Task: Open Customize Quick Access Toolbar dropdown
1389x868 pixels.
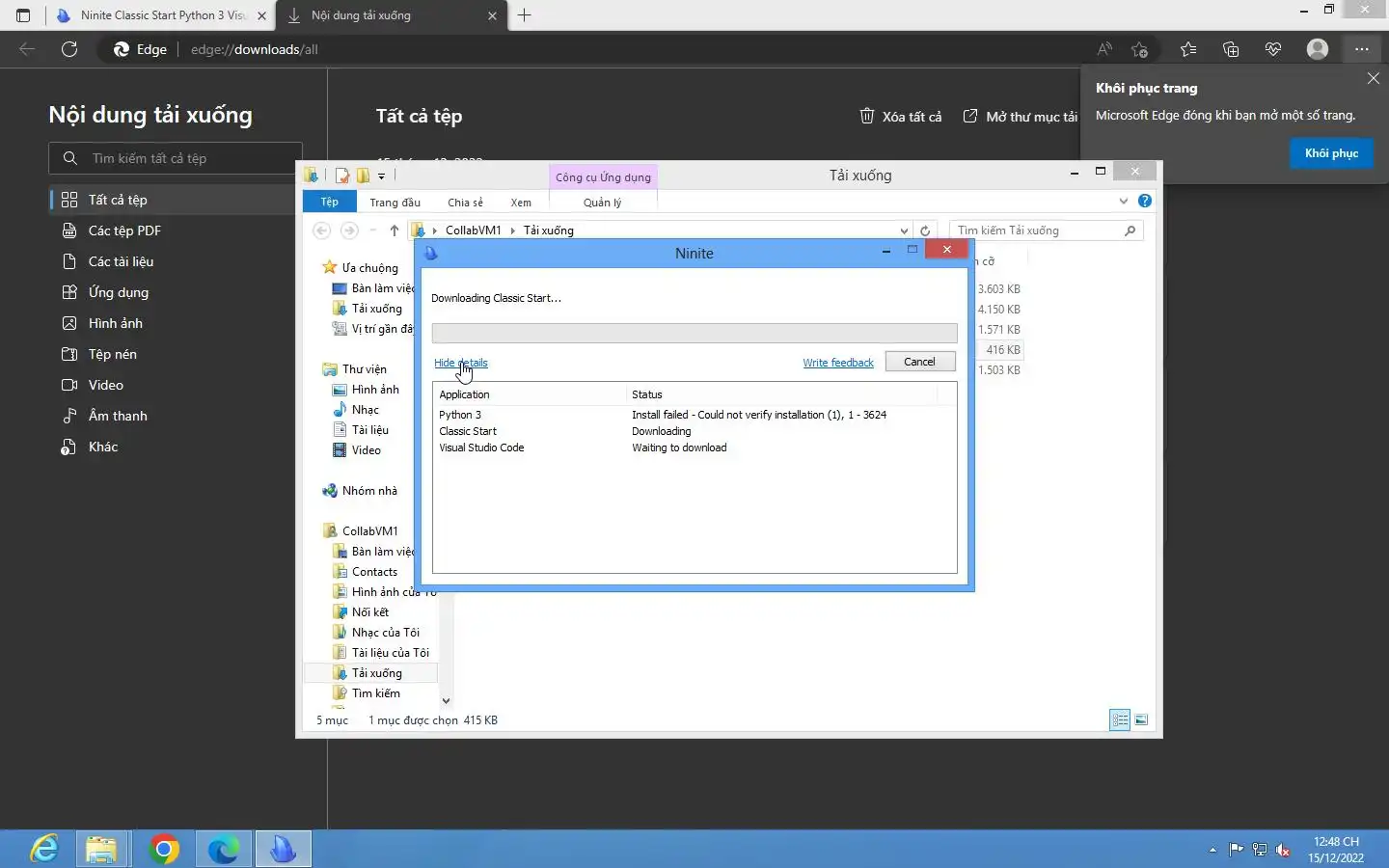Action: coord(382,176)
